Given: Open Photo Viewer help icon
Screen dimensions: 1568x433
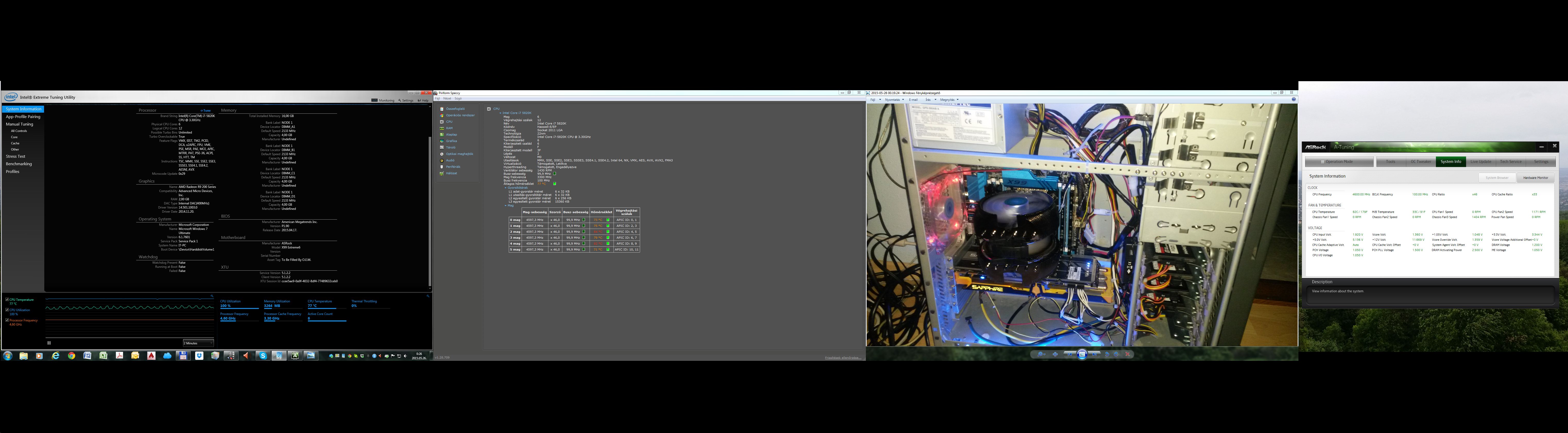Looking at the screenshot, I should [x=1294, y=99].
